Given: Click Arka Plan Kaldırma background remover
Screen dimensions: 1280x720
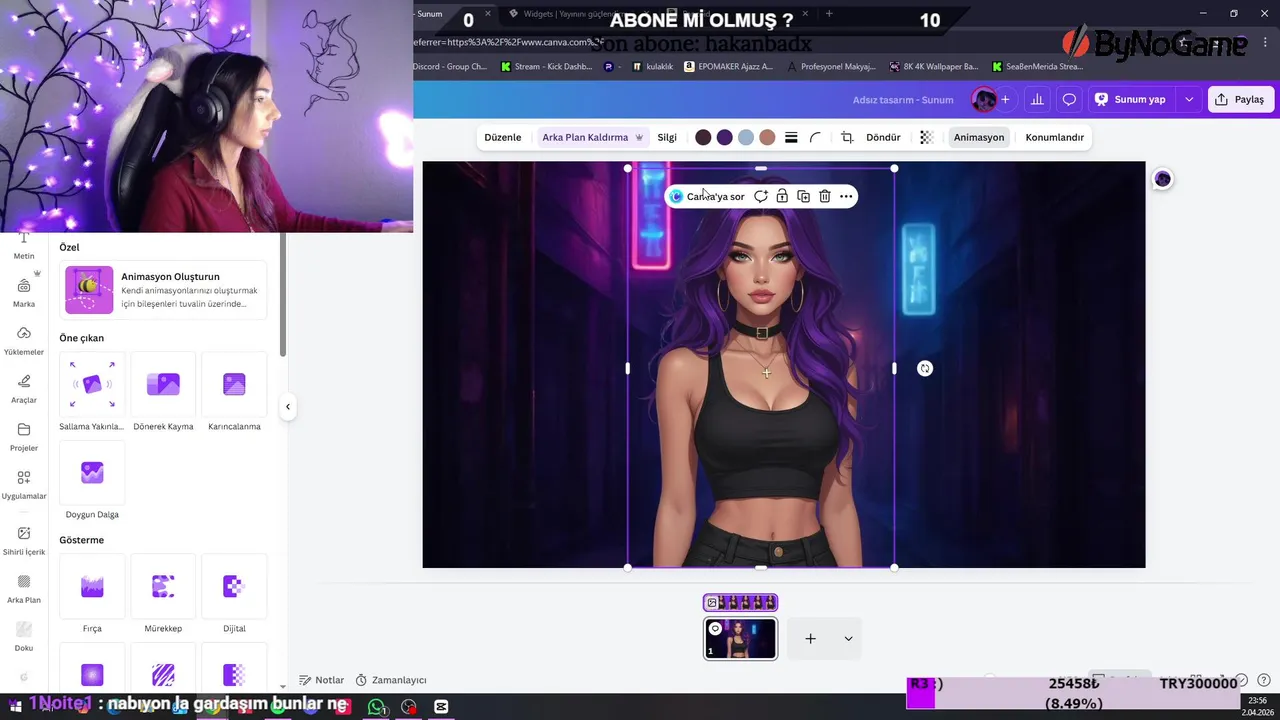Looking at the screenshot, I should coord(592,137).
